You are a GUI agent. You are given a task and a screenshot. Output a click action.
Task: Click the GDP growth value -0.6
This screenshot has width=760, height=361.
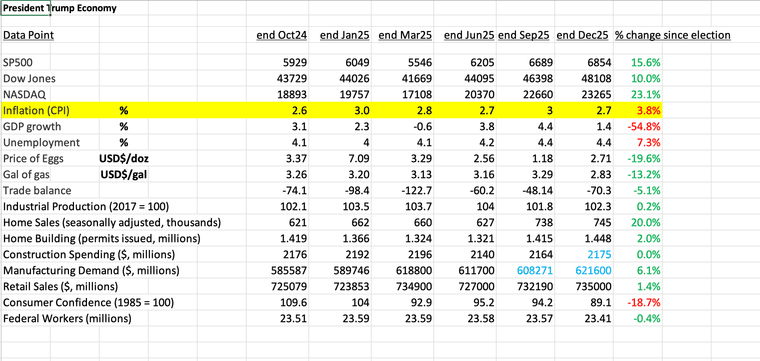[422, 126]
